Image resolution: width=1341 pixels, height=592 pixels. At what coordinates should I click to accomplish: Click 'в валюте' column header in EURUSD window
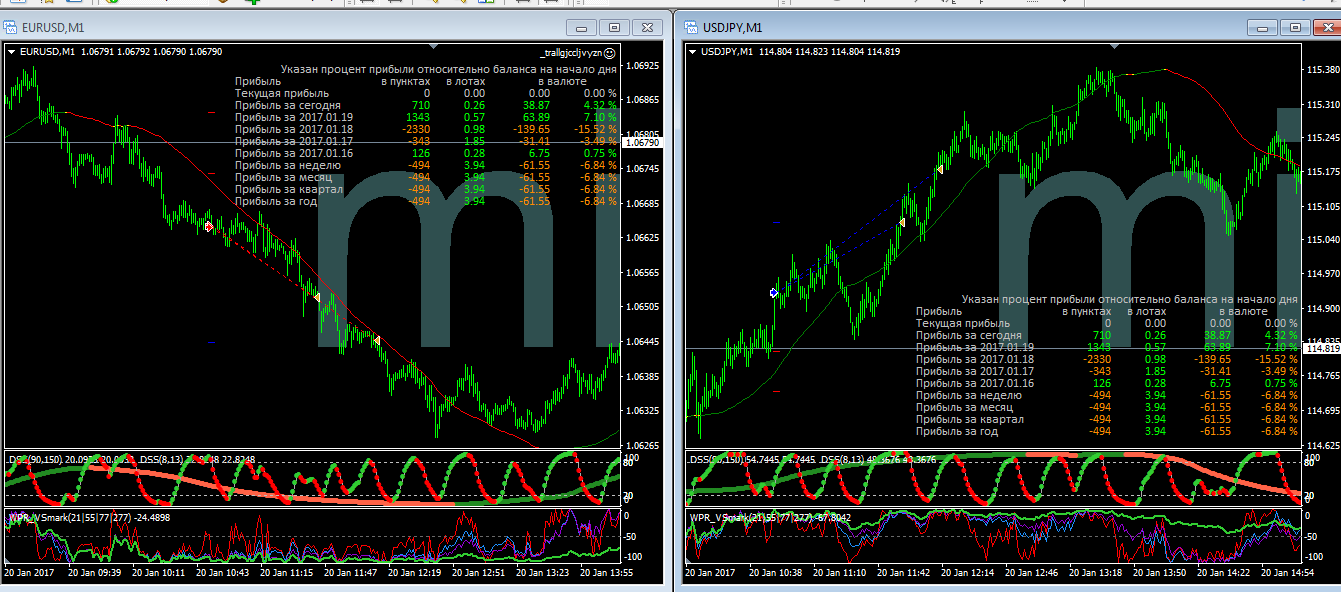562,81
